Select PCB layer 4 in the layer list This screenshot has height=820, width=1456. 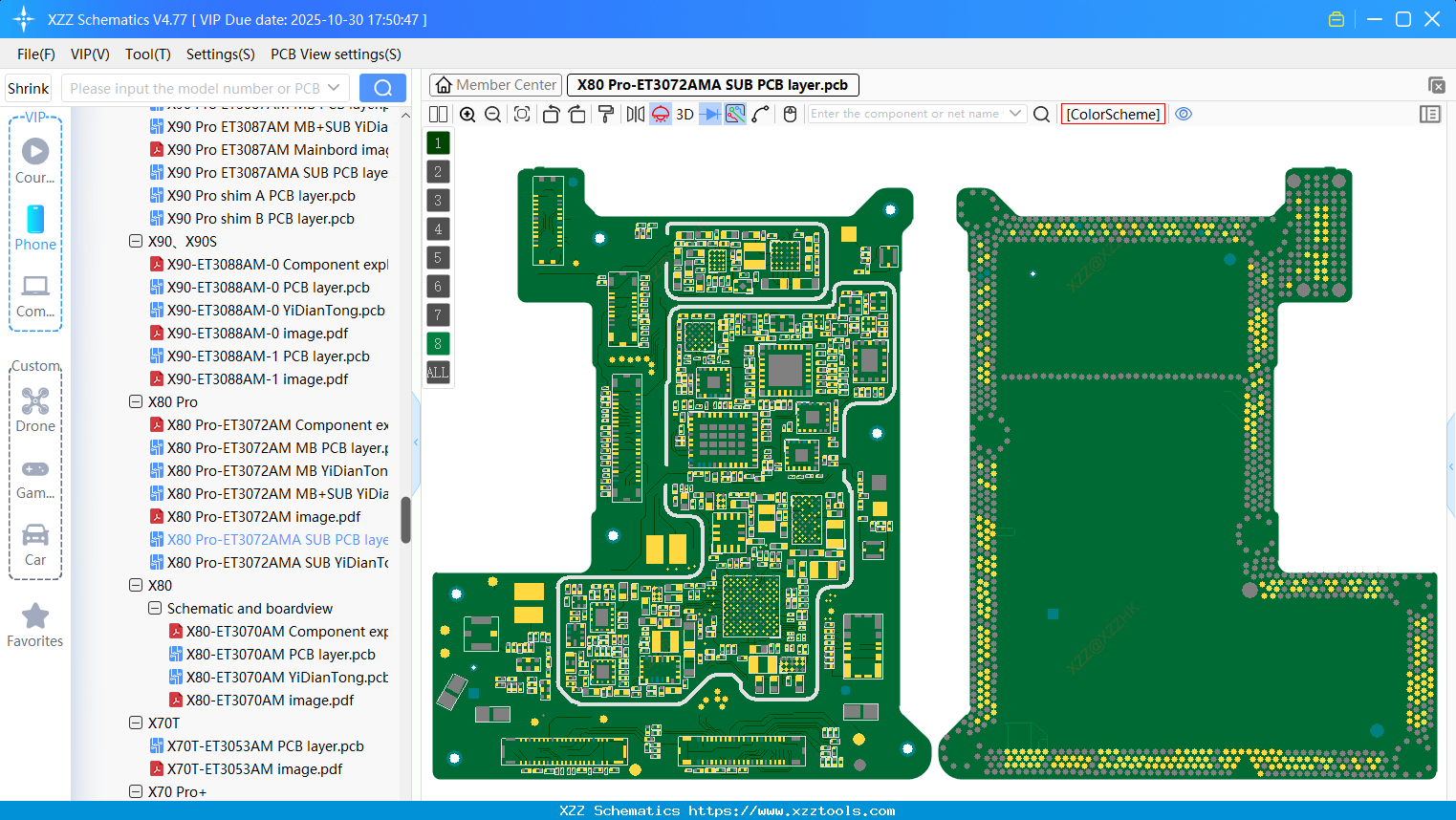coord(437,228)
